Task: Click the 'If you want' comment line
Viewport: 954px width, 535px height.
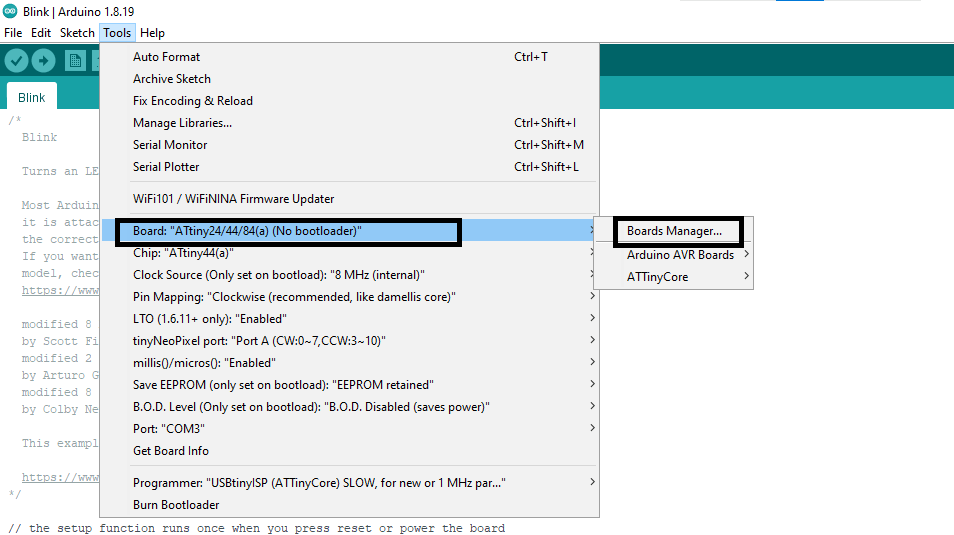Action: (60, 256)
